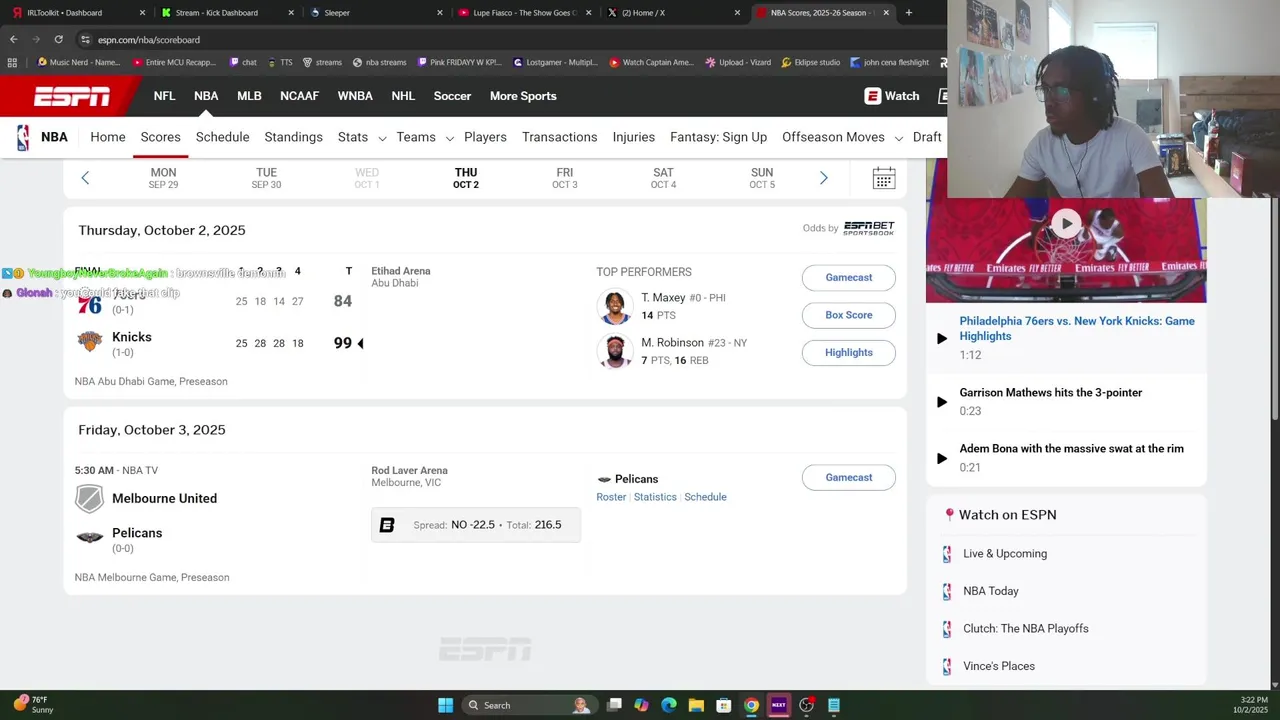Click the ESPN BET sportsbook logo

[x=869, y=228]
